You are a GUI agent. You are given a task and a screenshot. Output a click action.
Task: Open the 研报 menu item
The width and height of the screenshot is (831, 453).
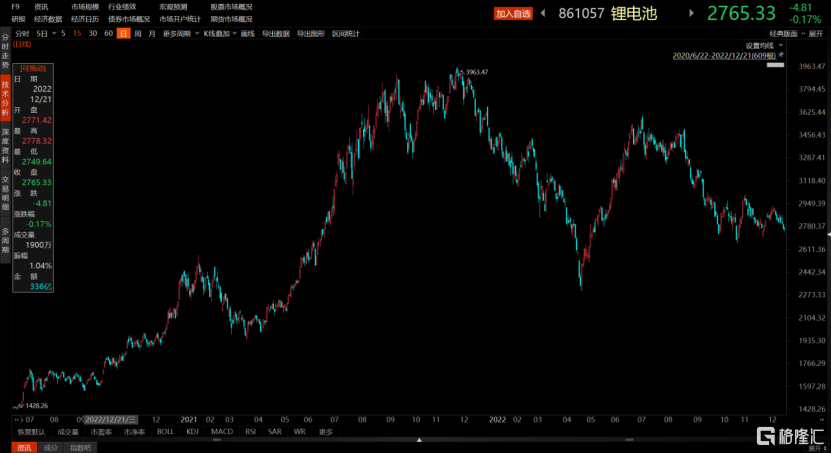18,19
